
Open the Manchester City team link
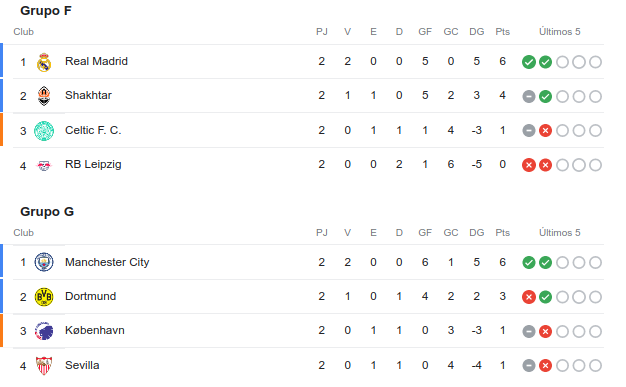pyautogui.click(x=107, y=262)
